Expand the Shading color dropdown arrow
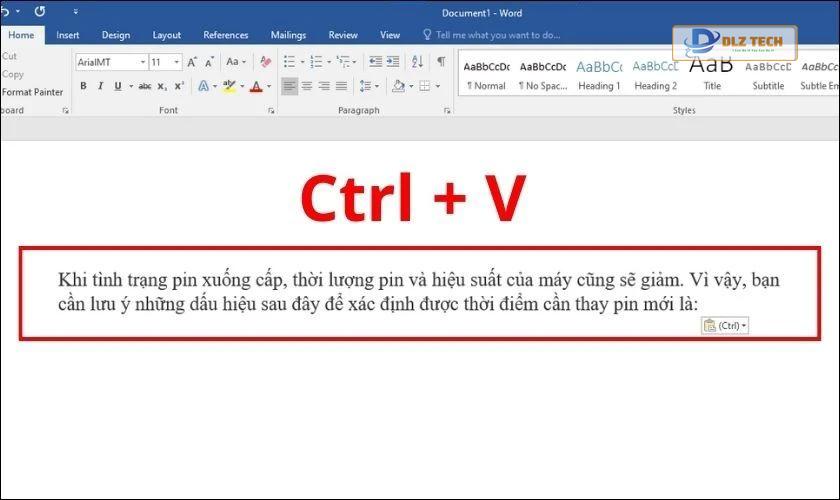Screen dimensions: 840x500 coord(411,86)
